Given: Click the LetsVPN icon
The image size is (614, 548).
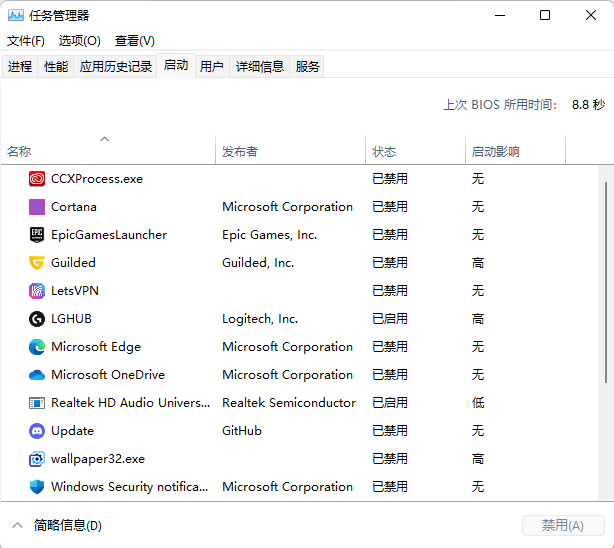Looking at the screenshot, I should coord(37,291).
